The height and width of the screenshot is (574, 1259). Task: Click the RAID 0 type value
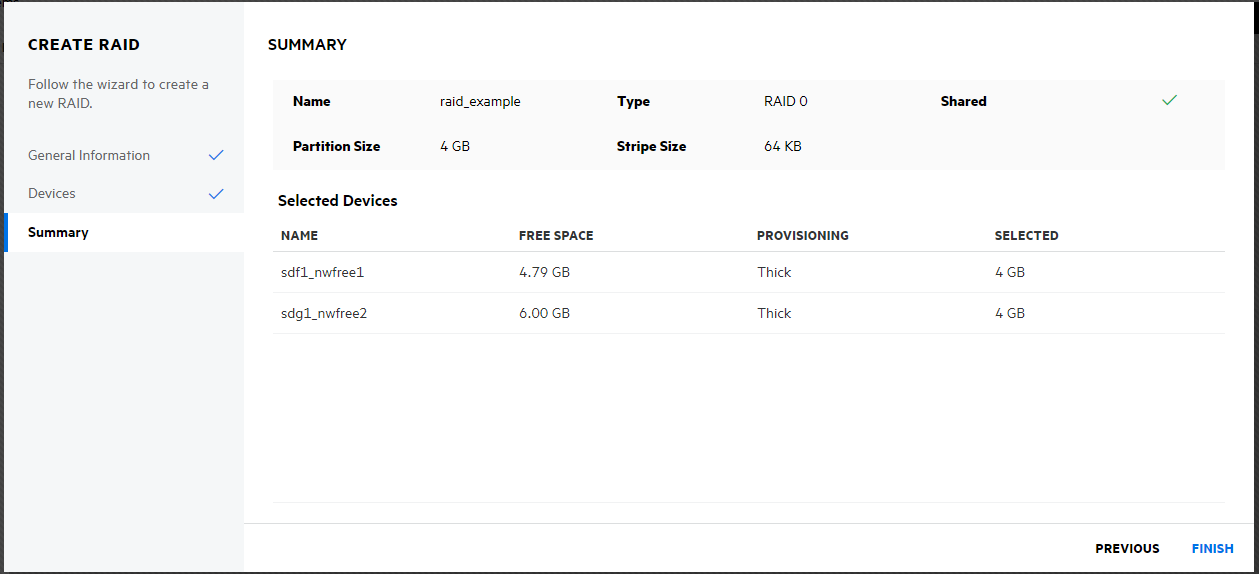click(785, 101)
